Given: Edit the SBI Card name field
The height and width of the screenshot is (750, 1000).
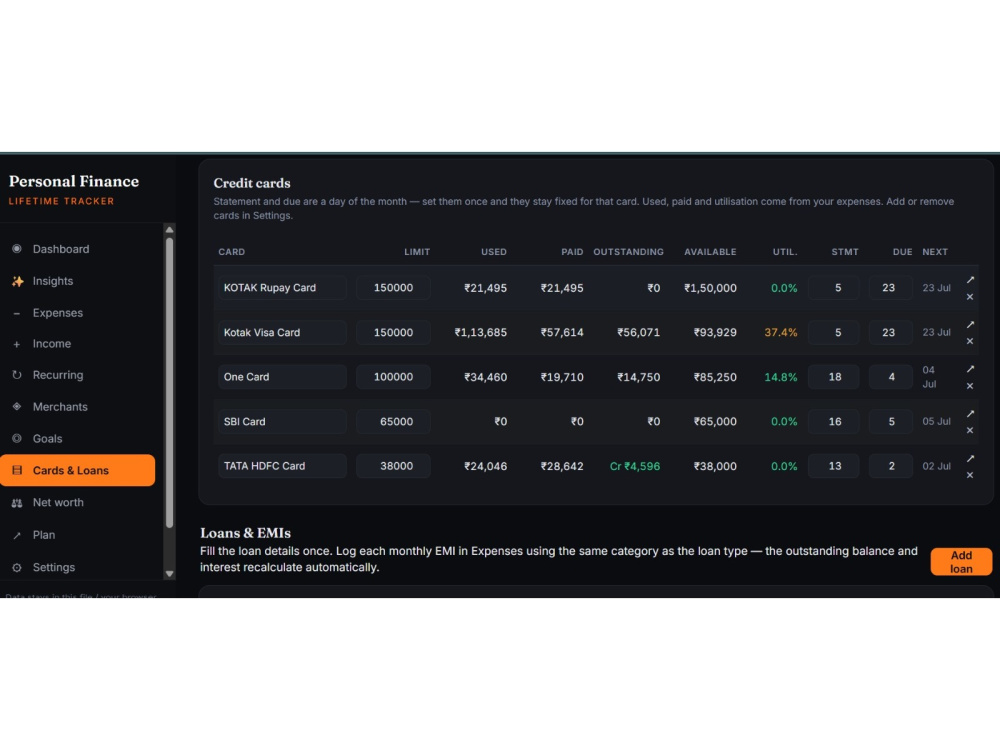Looking at the screenshot, I should (283, 422).
